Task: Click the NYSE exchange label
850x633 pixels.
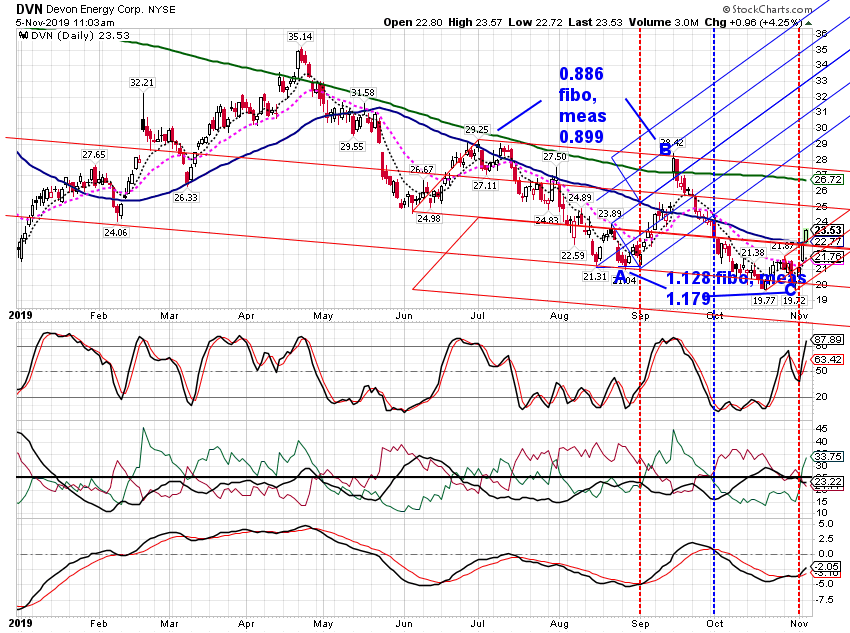Action: click(162, 10)
